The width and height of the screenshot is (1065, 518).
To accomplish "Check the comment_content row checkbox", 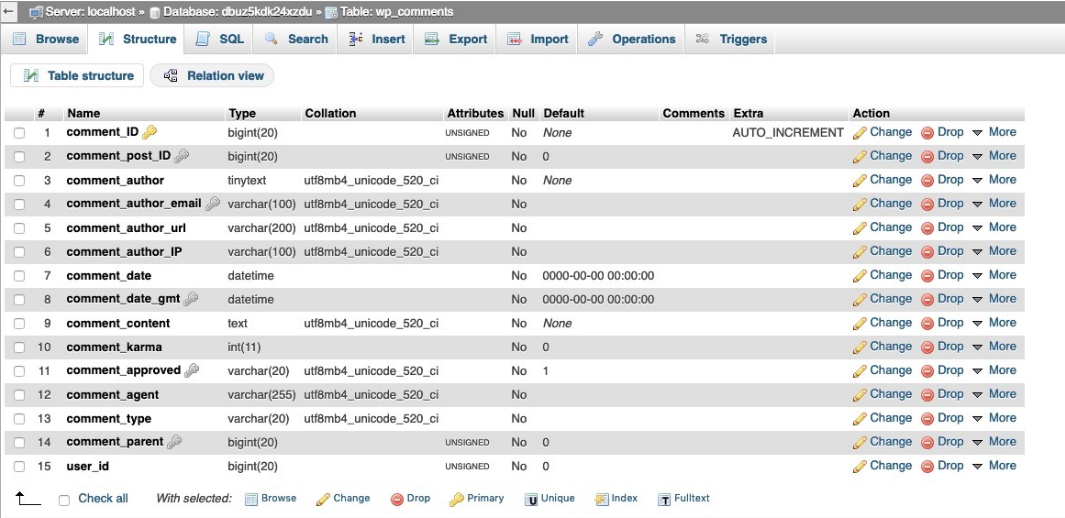I will coord(20,323).
